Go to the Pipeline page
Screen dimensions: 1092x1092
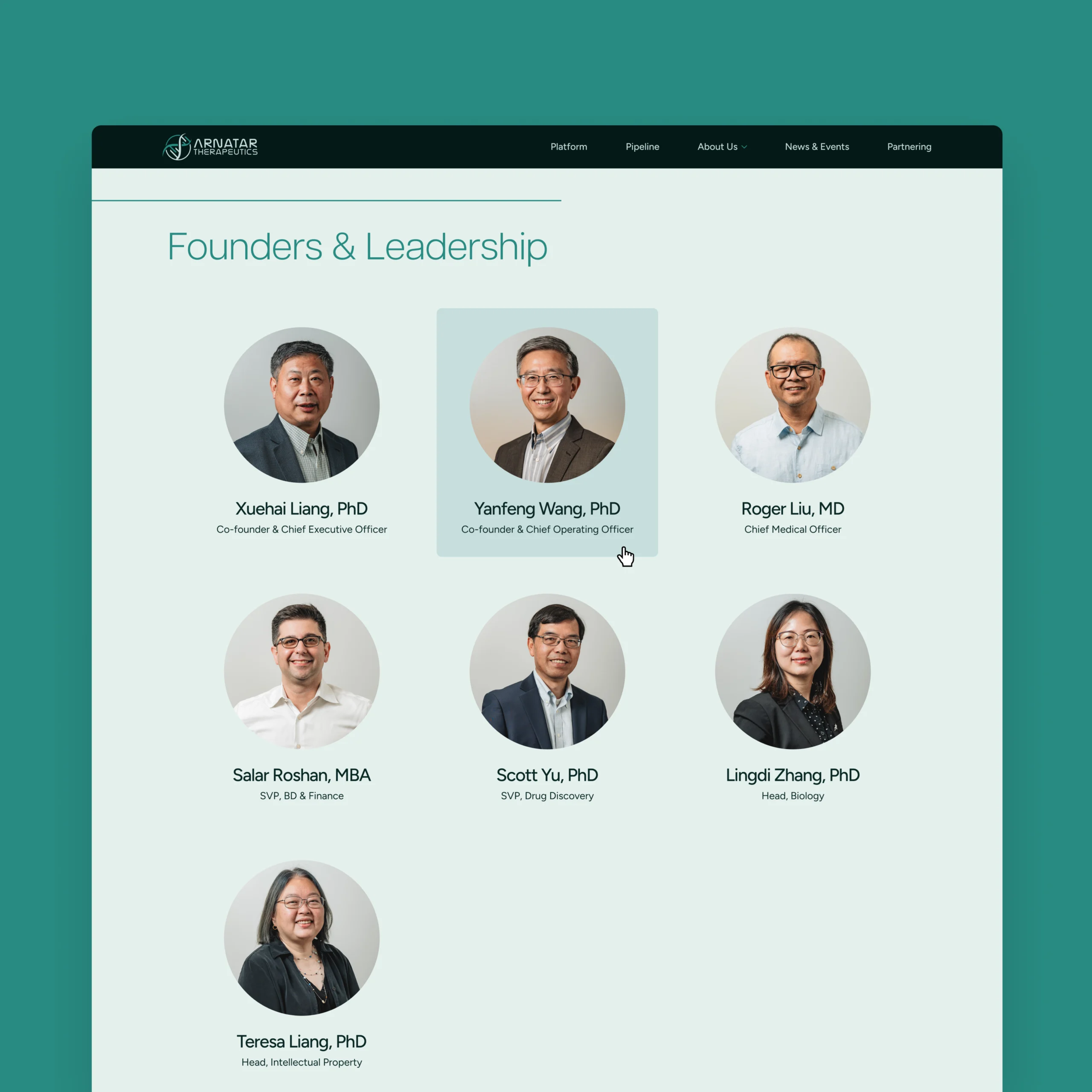[x=642, y=147]
